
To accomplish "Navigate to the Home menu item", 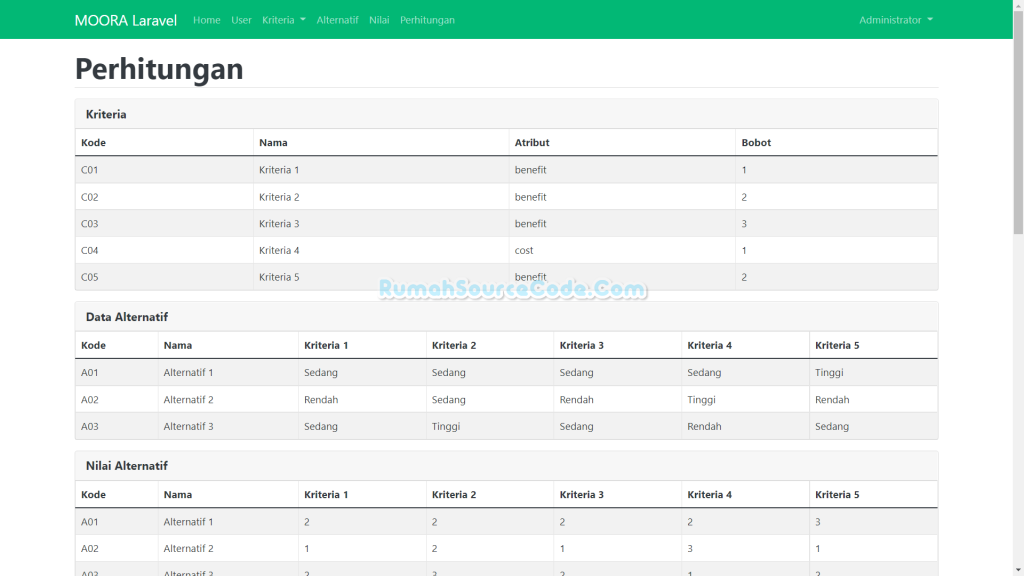I will tap(206, 19).
